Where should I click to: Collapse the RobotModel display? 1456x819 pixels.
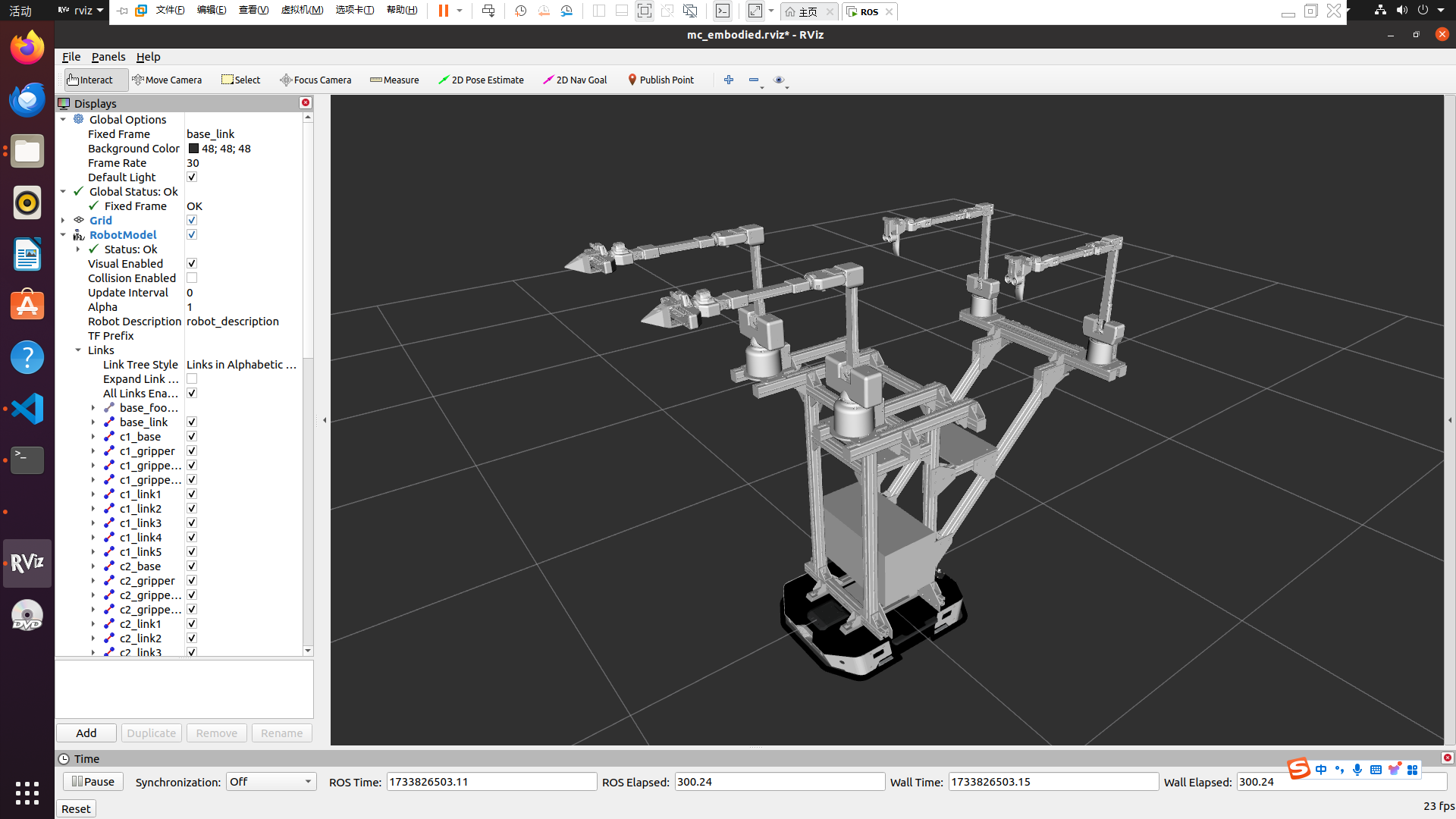point(63,234)
